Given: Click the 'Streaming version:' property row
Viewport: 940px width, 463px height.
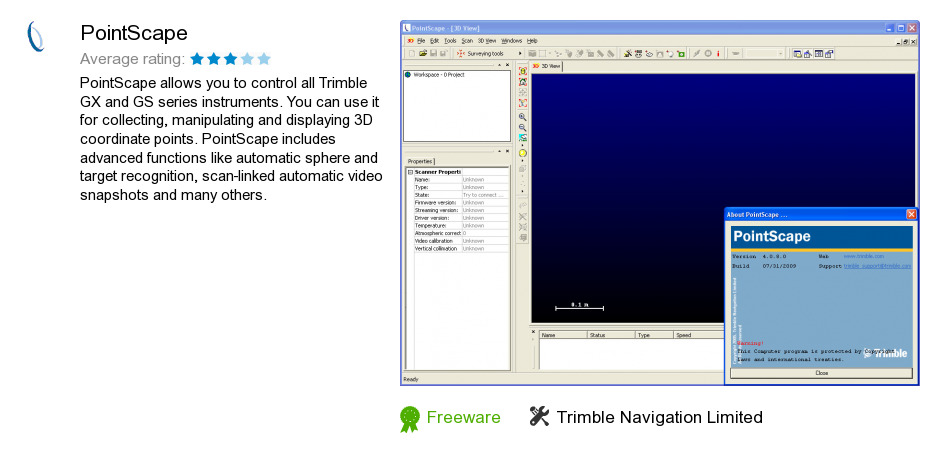Looking at the screenshot, I should (x=461, y=211).
